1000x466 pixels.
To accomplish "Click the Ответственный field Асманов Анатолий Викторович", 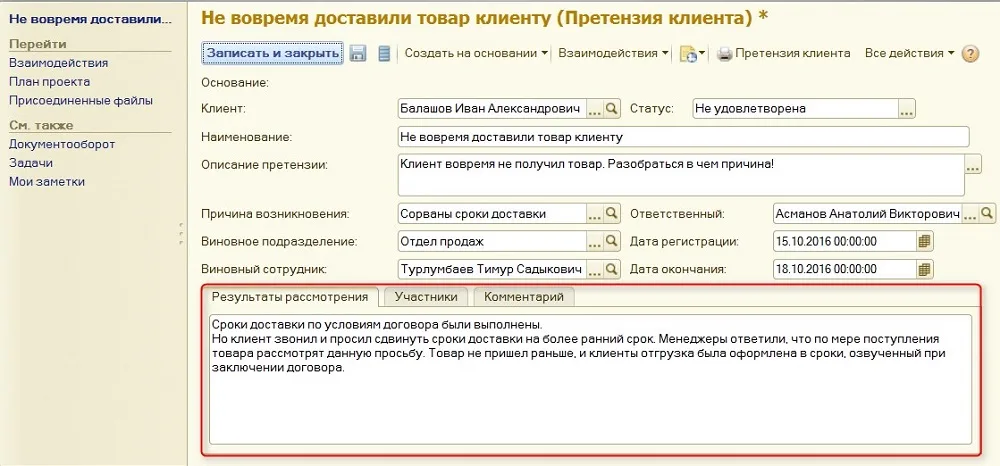I will click(867, 214).
